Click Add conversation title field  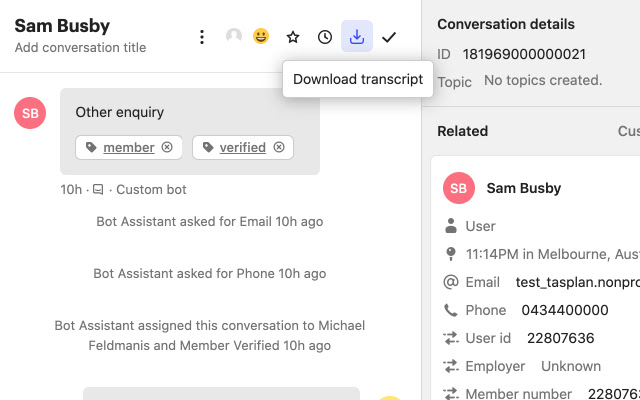[80, 47]
